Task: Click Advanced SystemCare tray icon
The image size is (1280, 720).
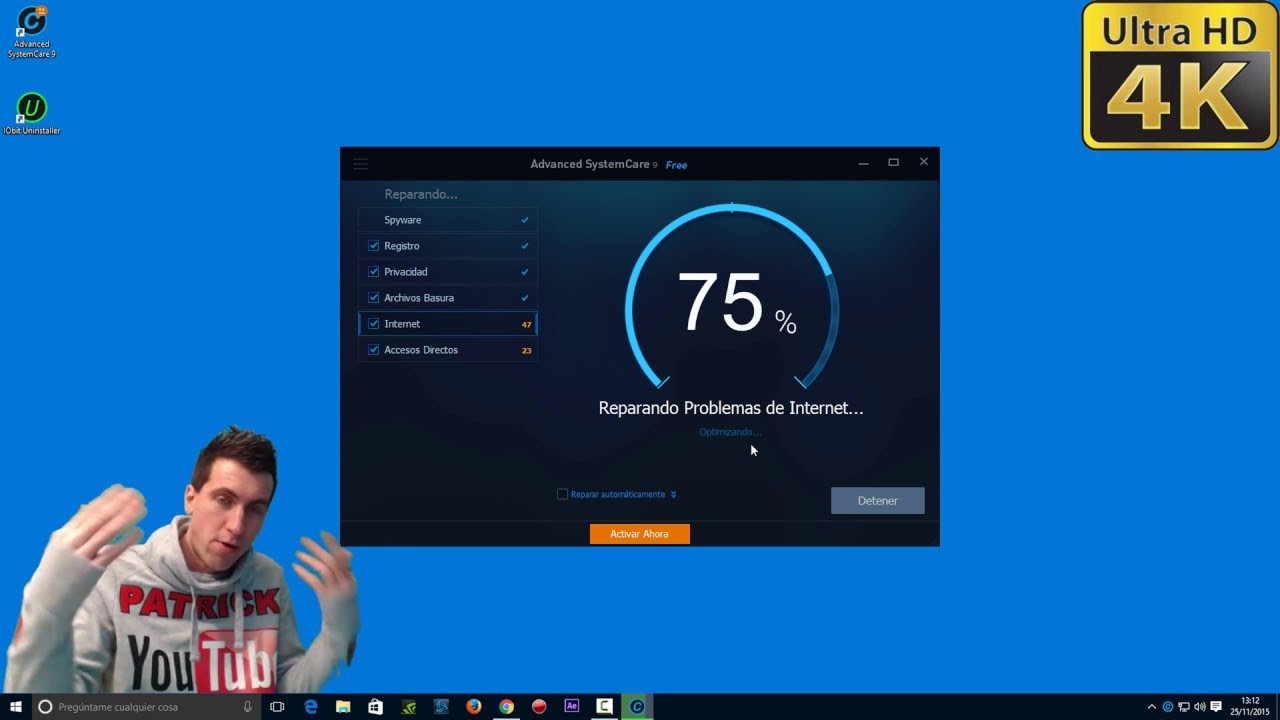Action: pyautogui.click(x=1167, y=707)
